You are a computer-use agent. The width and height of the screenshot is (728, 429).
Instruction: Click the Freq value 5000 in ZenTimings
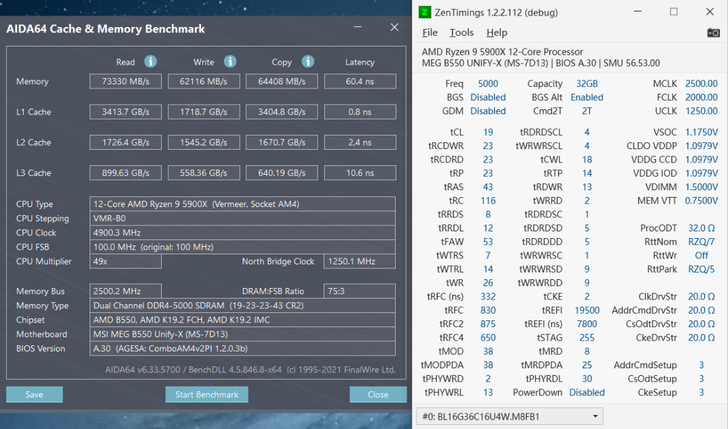point(488,84)
